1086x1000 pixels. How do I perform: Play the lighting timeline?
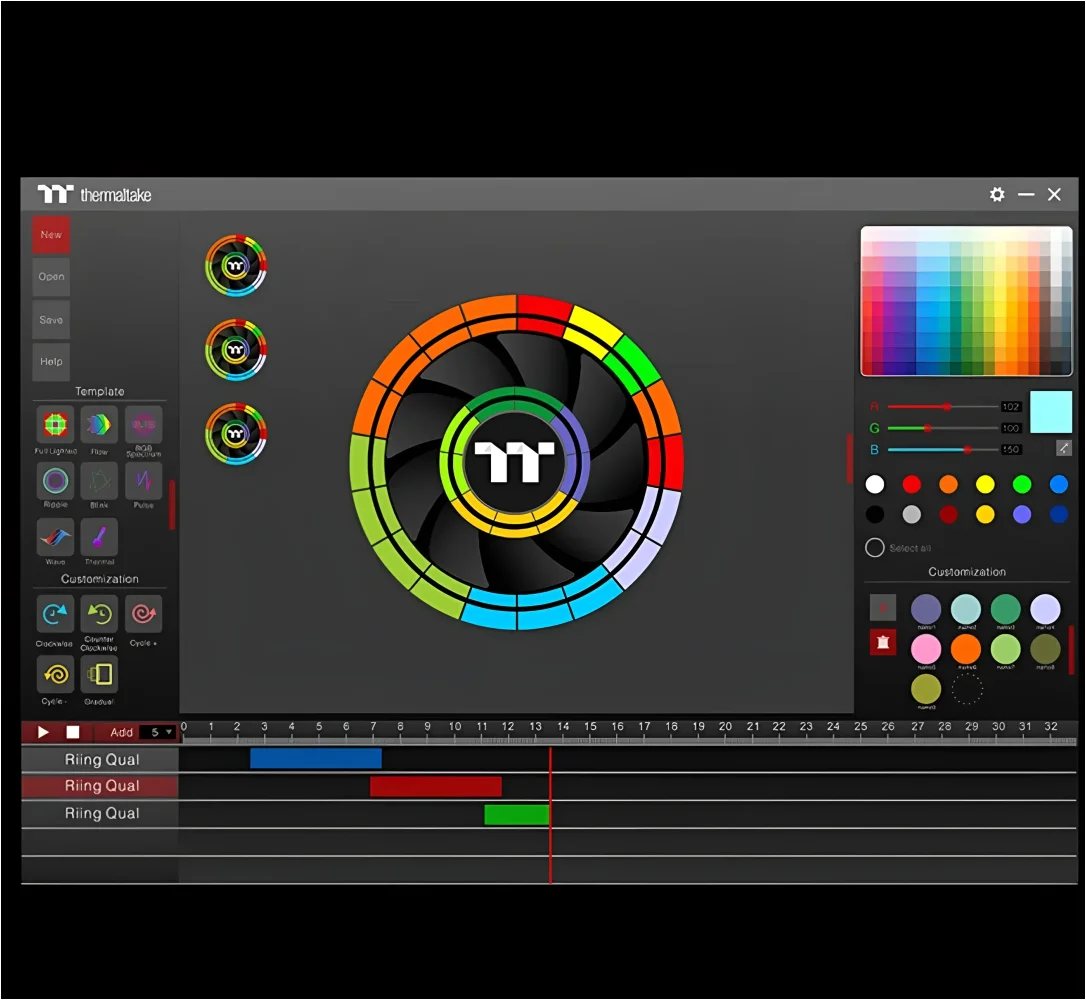click(x=43, y=732)
